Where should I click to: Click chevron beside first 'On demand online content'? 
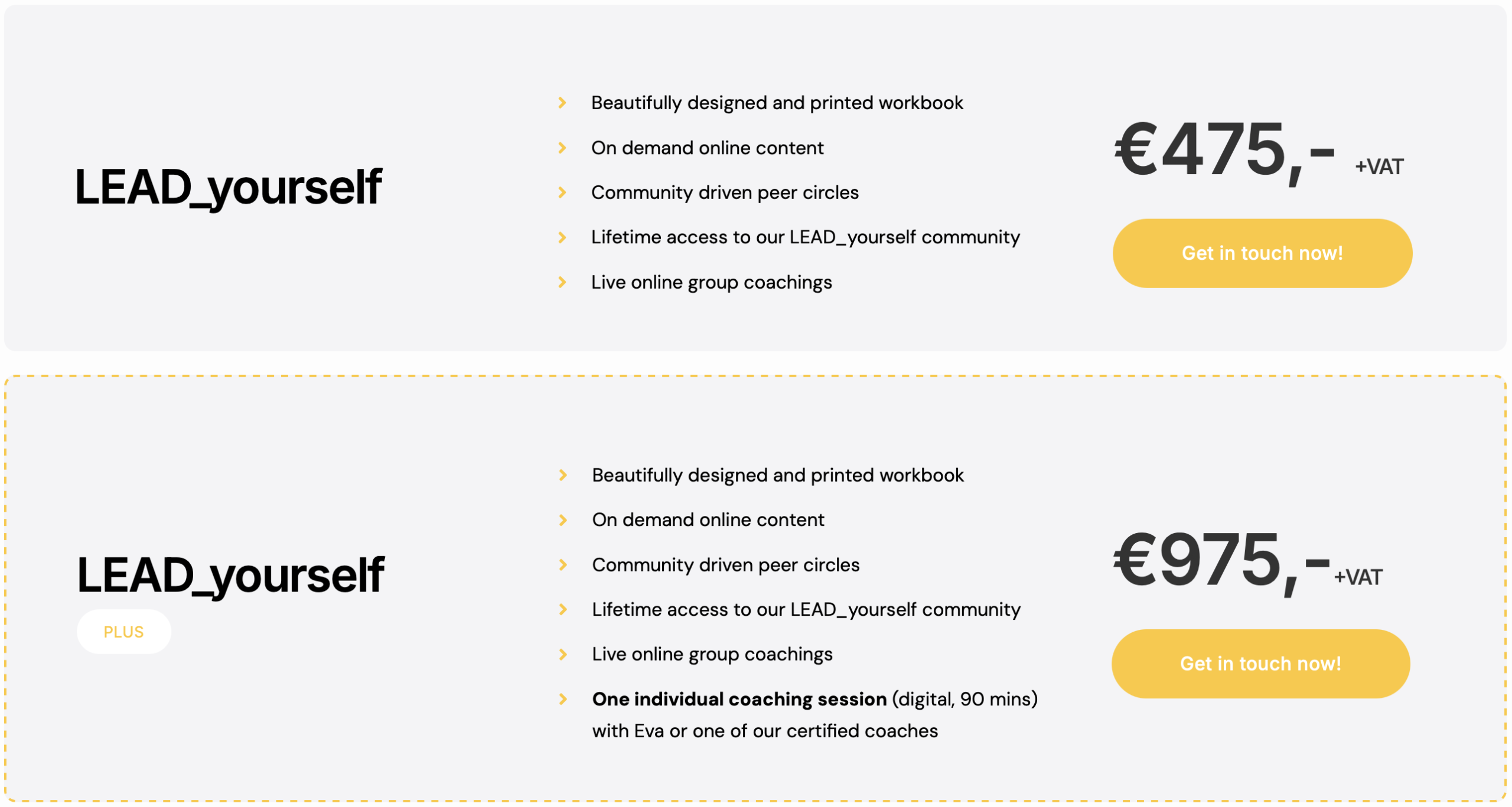point(562,148)
